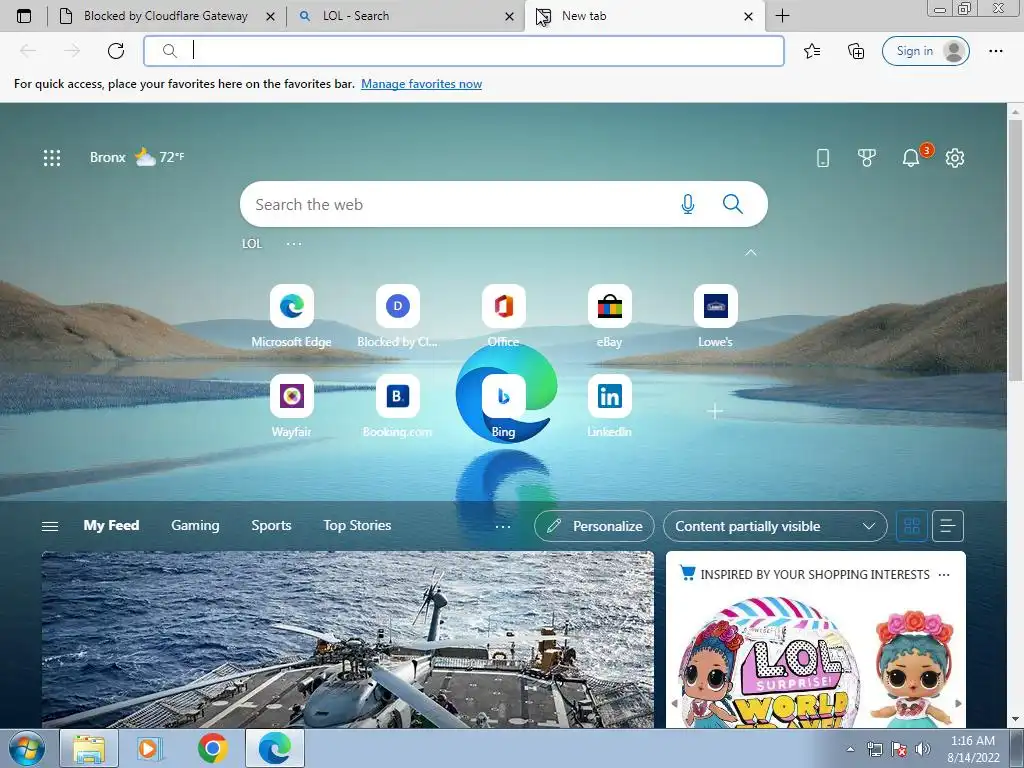The image size is (1024, 768).
Task: Close the Blocked by Cloudflare Gateway tab
Action: pos(270,16)
